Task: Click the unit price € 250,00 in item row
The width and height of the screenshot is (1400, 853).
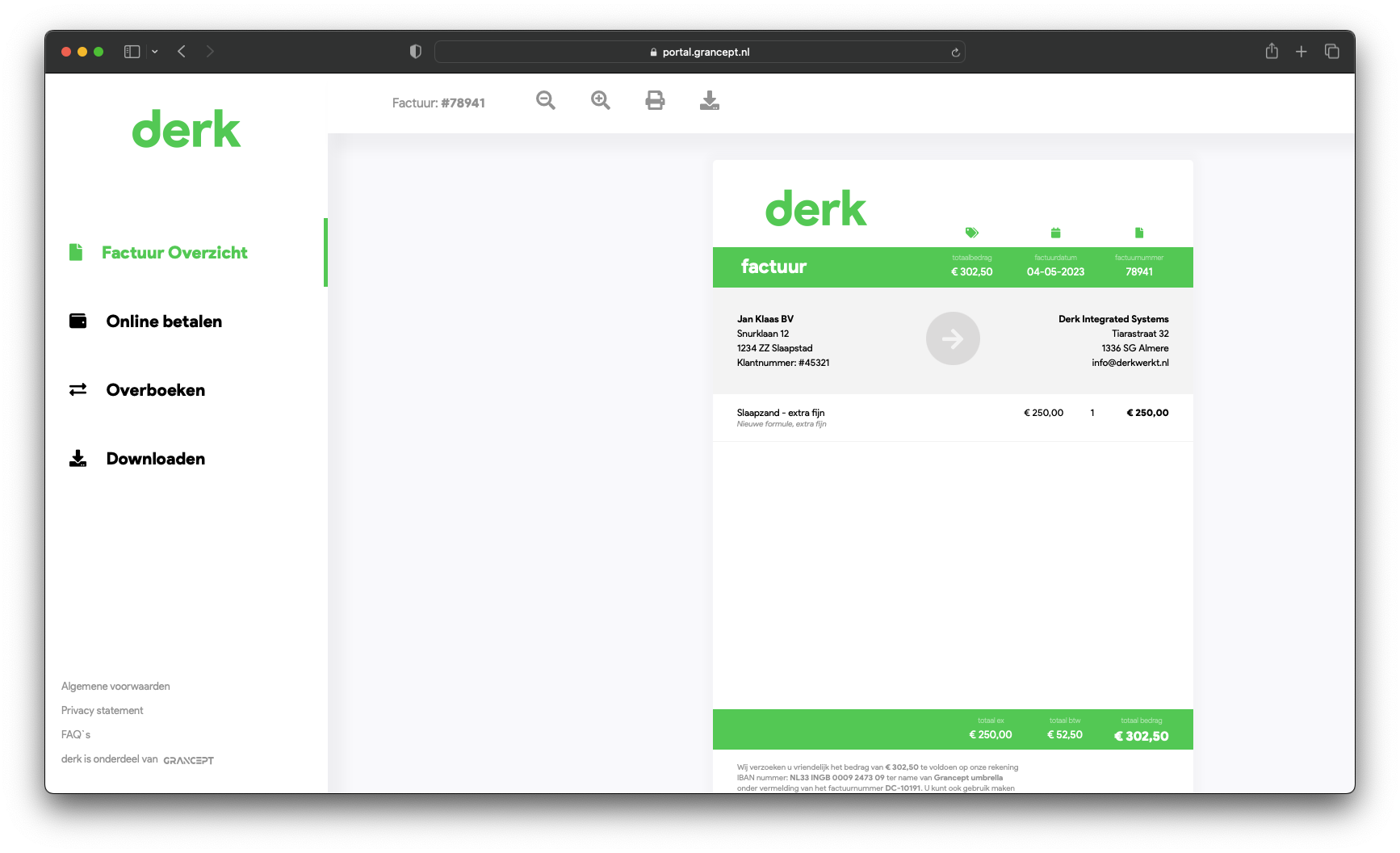Action: click(1043, 413)
